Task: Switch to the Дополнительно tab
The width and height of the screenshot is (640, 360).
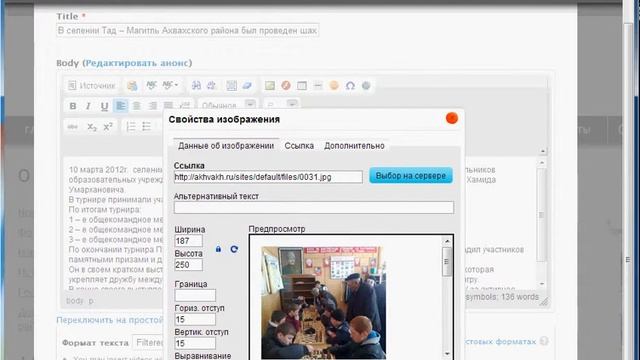Action: 354,146
